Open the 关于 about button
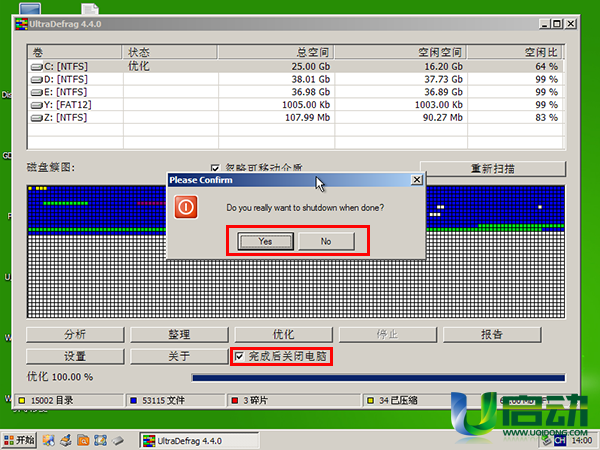This screenshot has width=600, height=450. [x=179, y=357]
